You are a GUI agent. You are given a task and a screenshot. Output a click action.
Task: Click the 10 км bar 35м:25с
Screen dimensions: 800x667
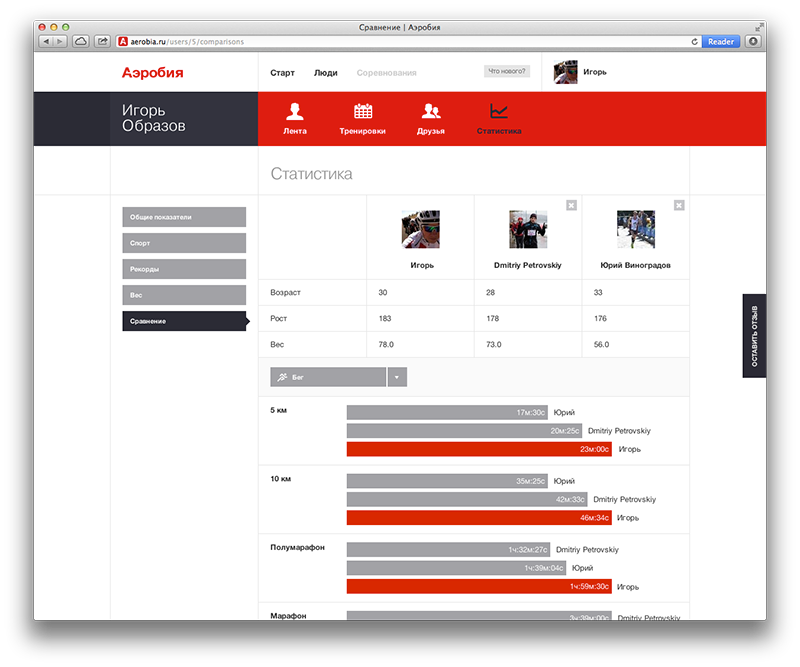pyautogui.click(x=447, y=481)
